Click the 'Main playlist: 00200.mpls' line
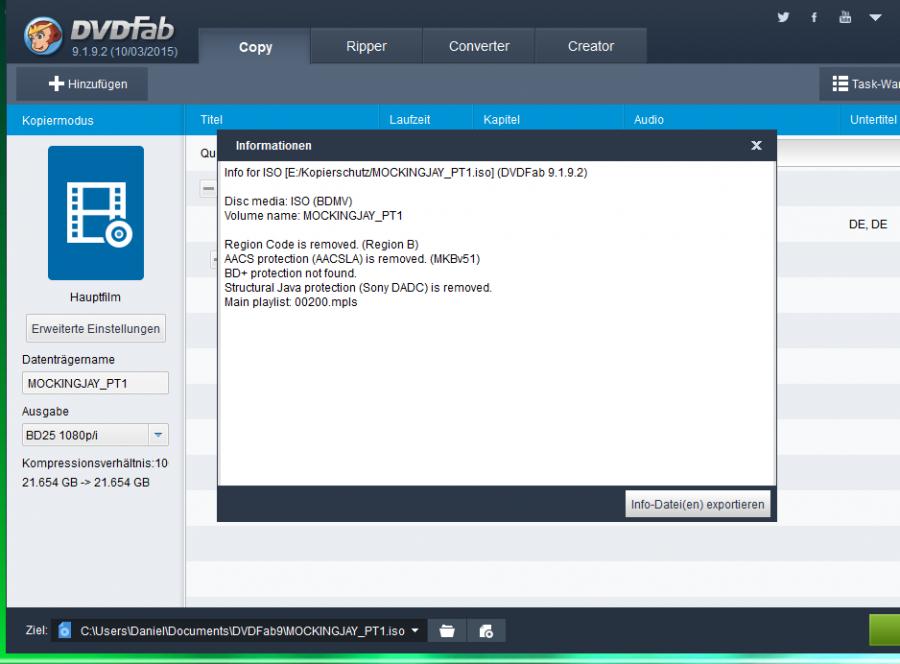This screenshot has width=900, height=664. pyautogui.click(x=290, y=302)
